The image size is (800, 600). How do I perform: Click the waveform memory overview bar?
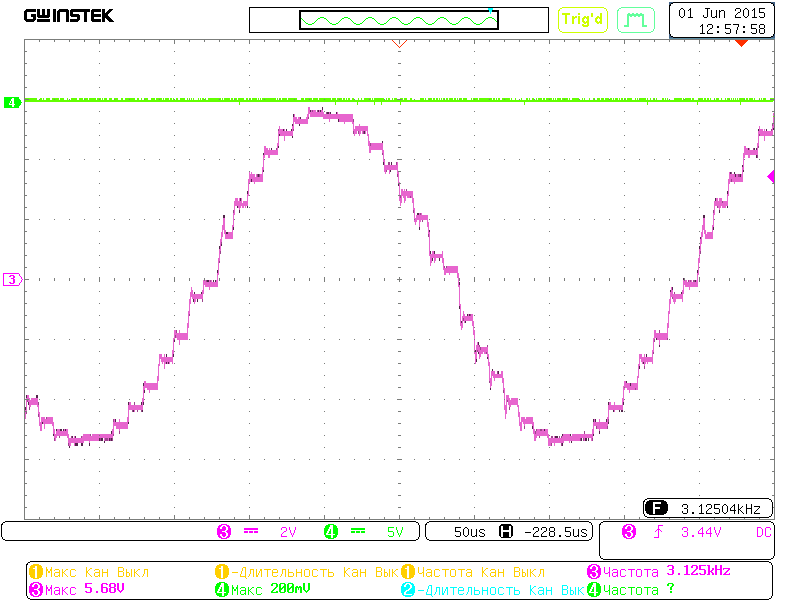pos(399,20)
